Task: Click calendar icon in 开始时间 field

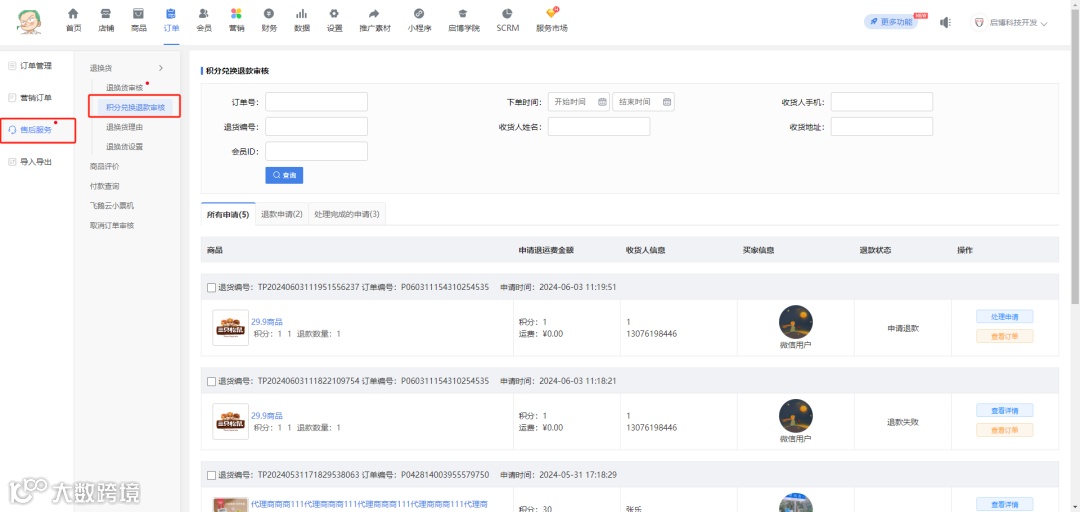Action: tap(602, 102)
